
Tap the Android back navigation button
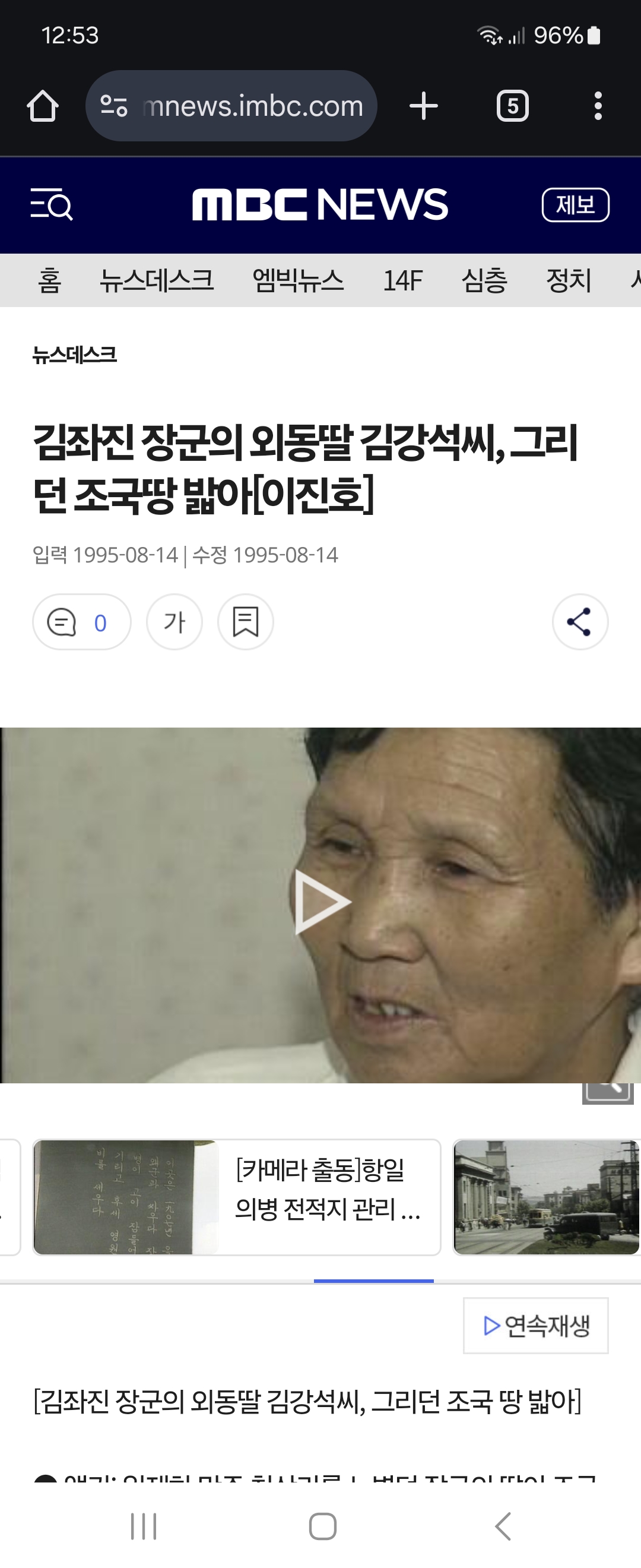[x=503, y=1526]
